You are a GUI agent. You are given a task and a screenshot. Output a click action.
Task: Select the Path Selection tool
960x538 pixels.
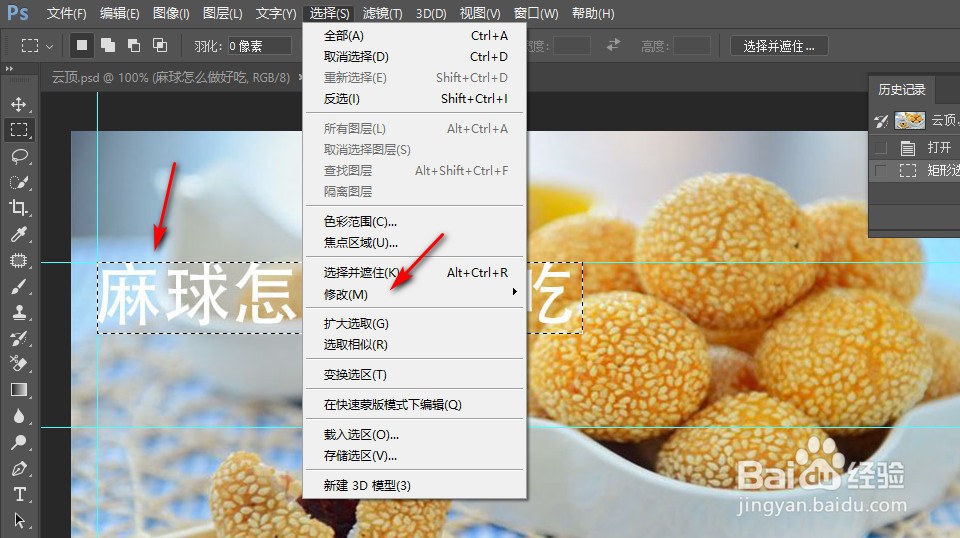tap(18, 520)
